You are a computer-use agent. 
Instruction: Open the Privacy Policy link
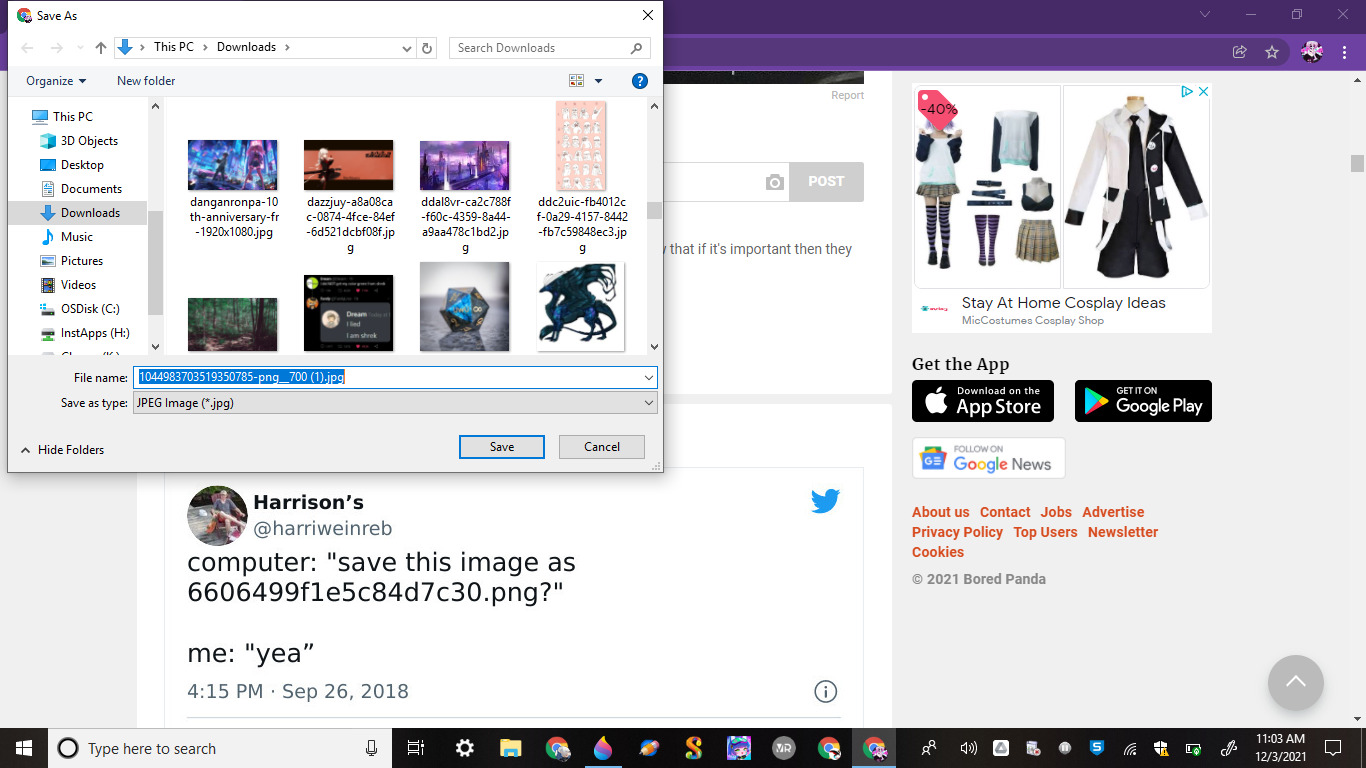click(x=957, y=532)
